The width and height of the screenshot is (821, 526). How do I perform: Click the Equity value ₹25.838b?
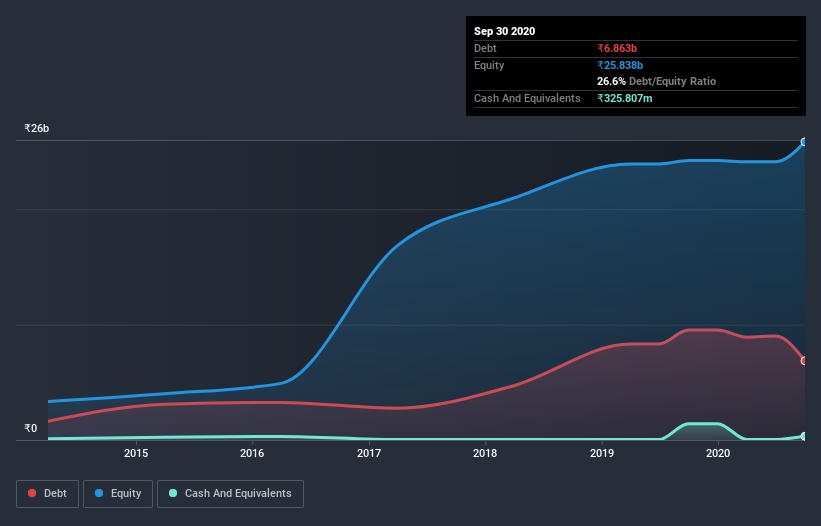(x=620, y=65)
